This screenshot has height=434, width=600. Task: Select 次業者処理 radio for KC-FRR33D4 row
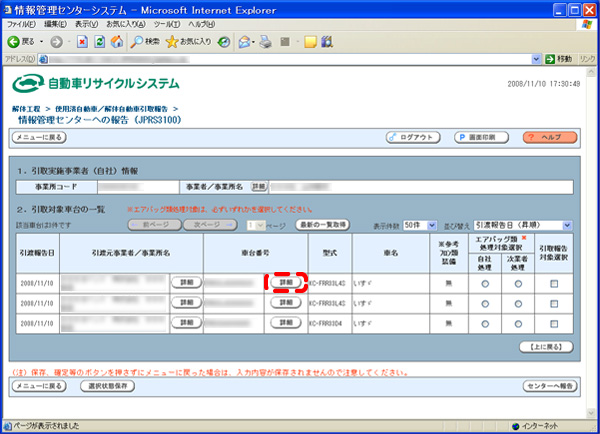click(518, 324)
